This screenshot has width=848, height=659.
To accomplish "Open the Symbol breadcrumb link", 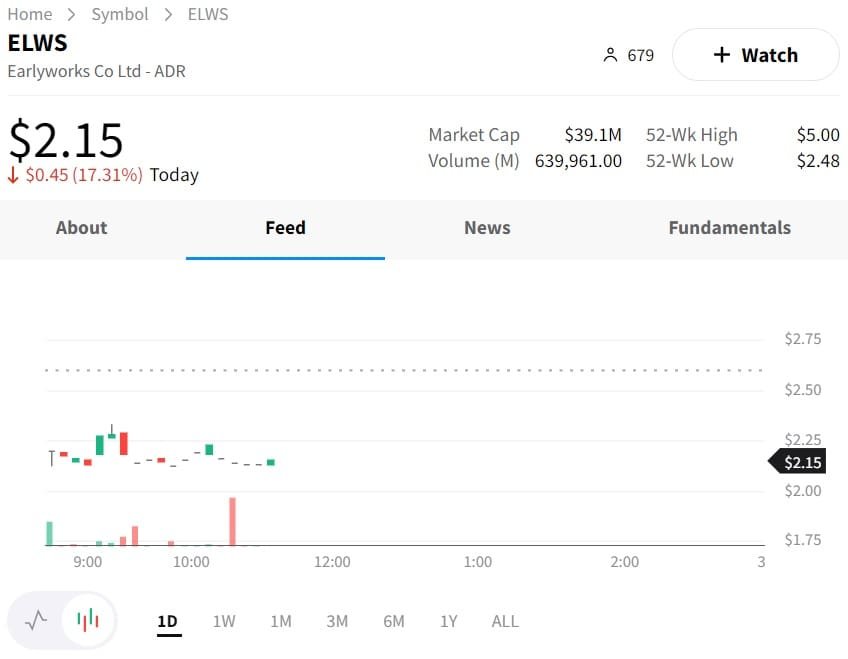I will [x=120, y=14].
